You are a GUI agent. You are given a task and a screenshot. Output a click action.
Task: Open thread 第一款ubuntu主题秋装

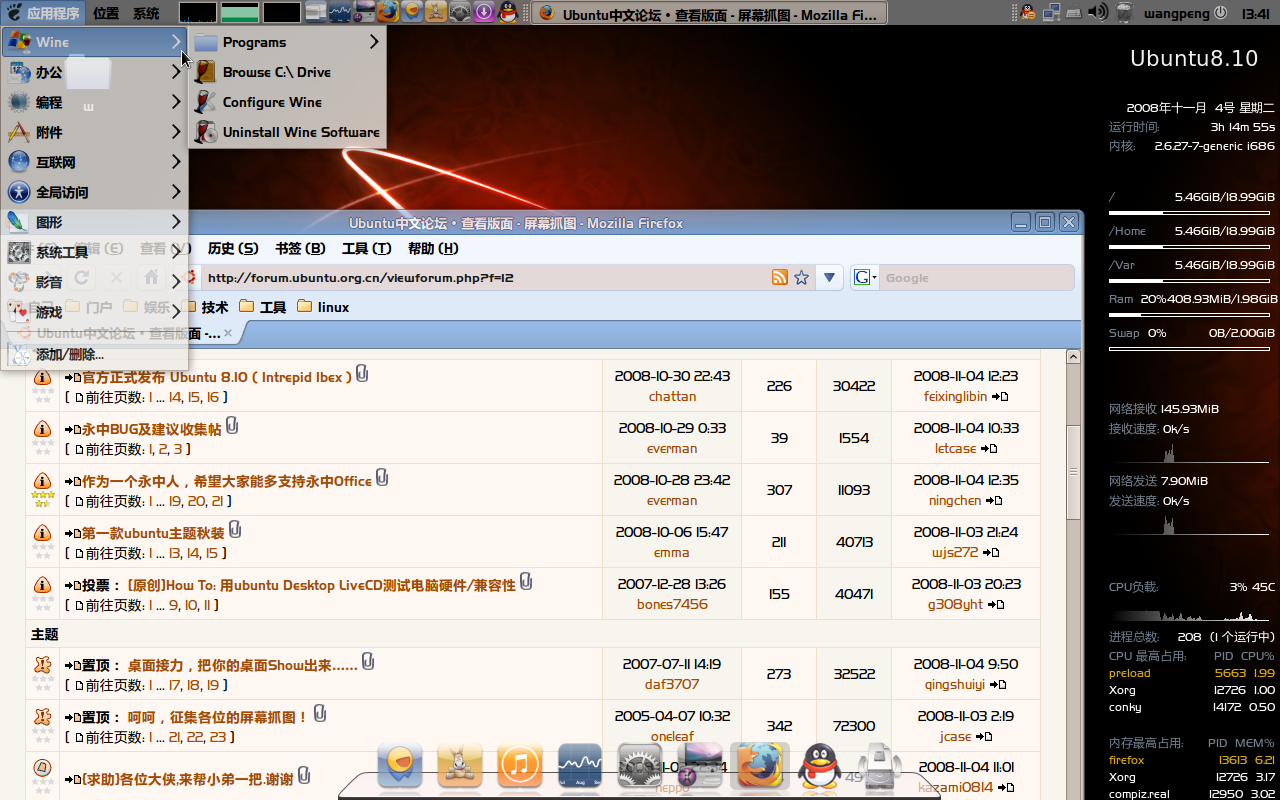coord(153,533)
